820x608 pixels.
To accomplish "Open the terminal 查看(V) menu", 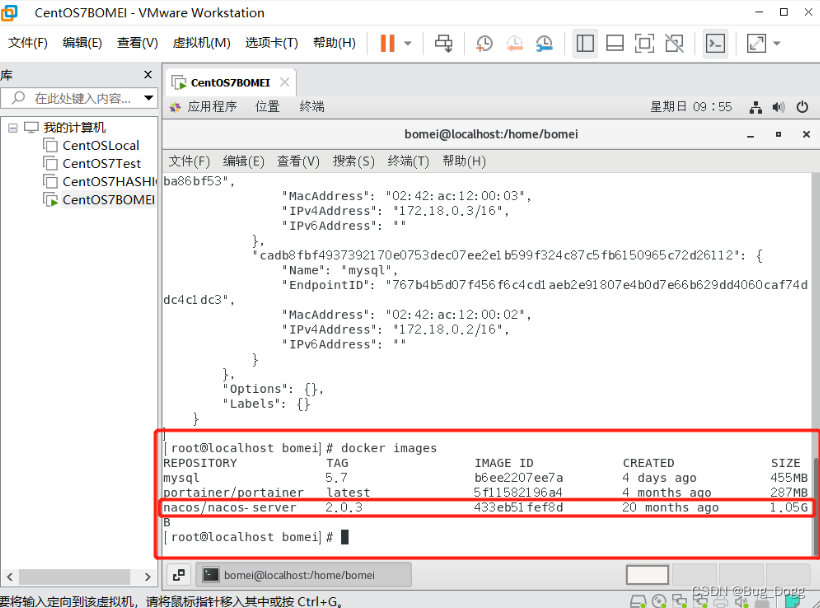I will coord(298,161).
